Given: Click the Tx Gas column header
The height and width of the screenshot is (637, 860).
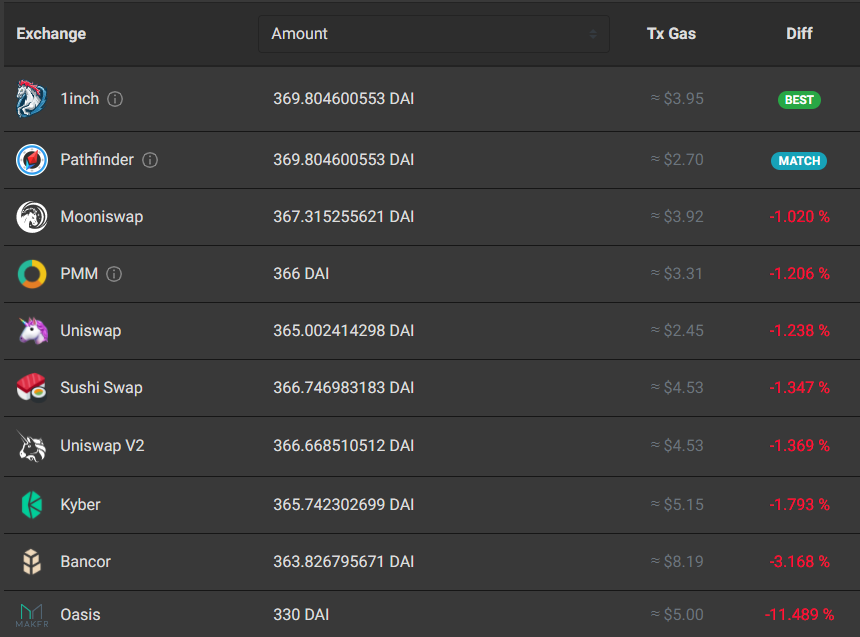Looking at the screenshot, I should tap(671, 34).
